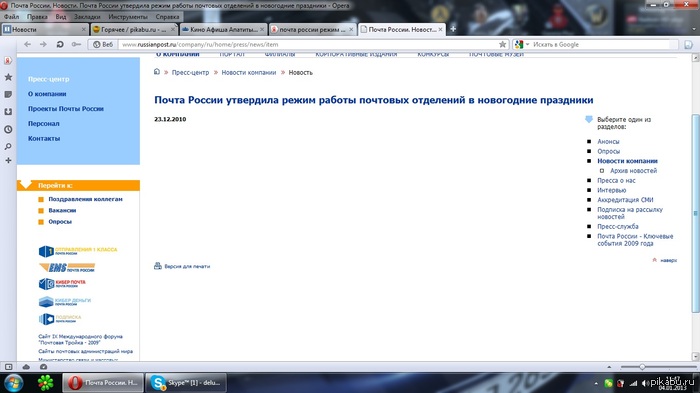Click the Веб site badge button
The image size is (700, 393).
[103, 44]
